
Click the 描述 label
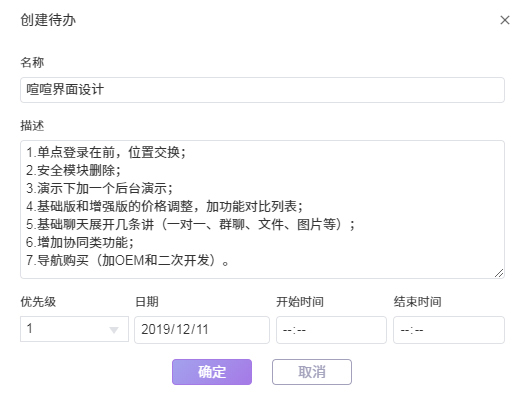(x=32, y=126)
